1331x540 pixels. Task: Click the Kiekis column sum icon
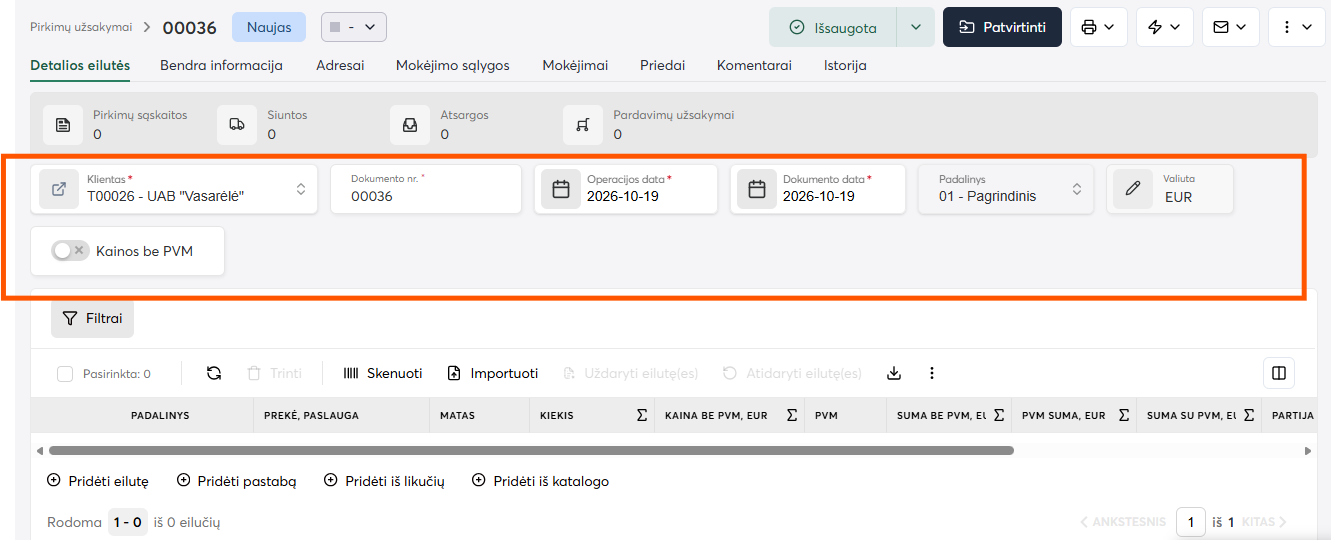642,415
